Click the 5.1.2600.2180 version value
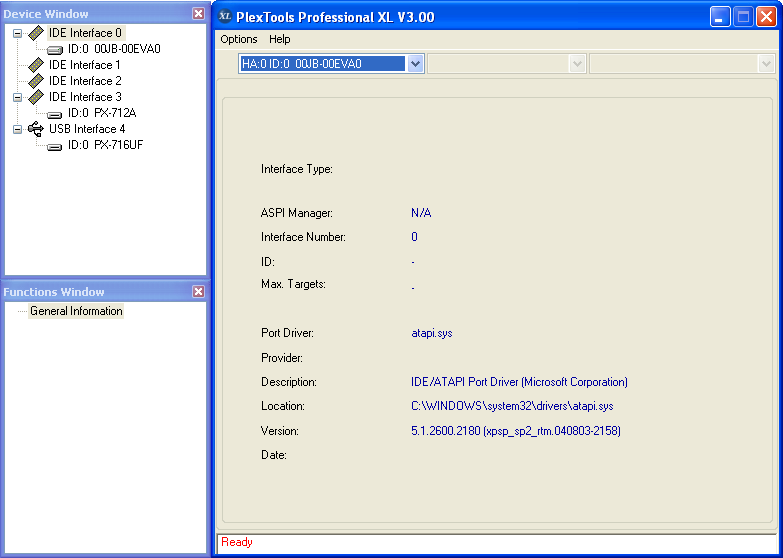Viewport: 783px width, 558px height. coord(516,431)
